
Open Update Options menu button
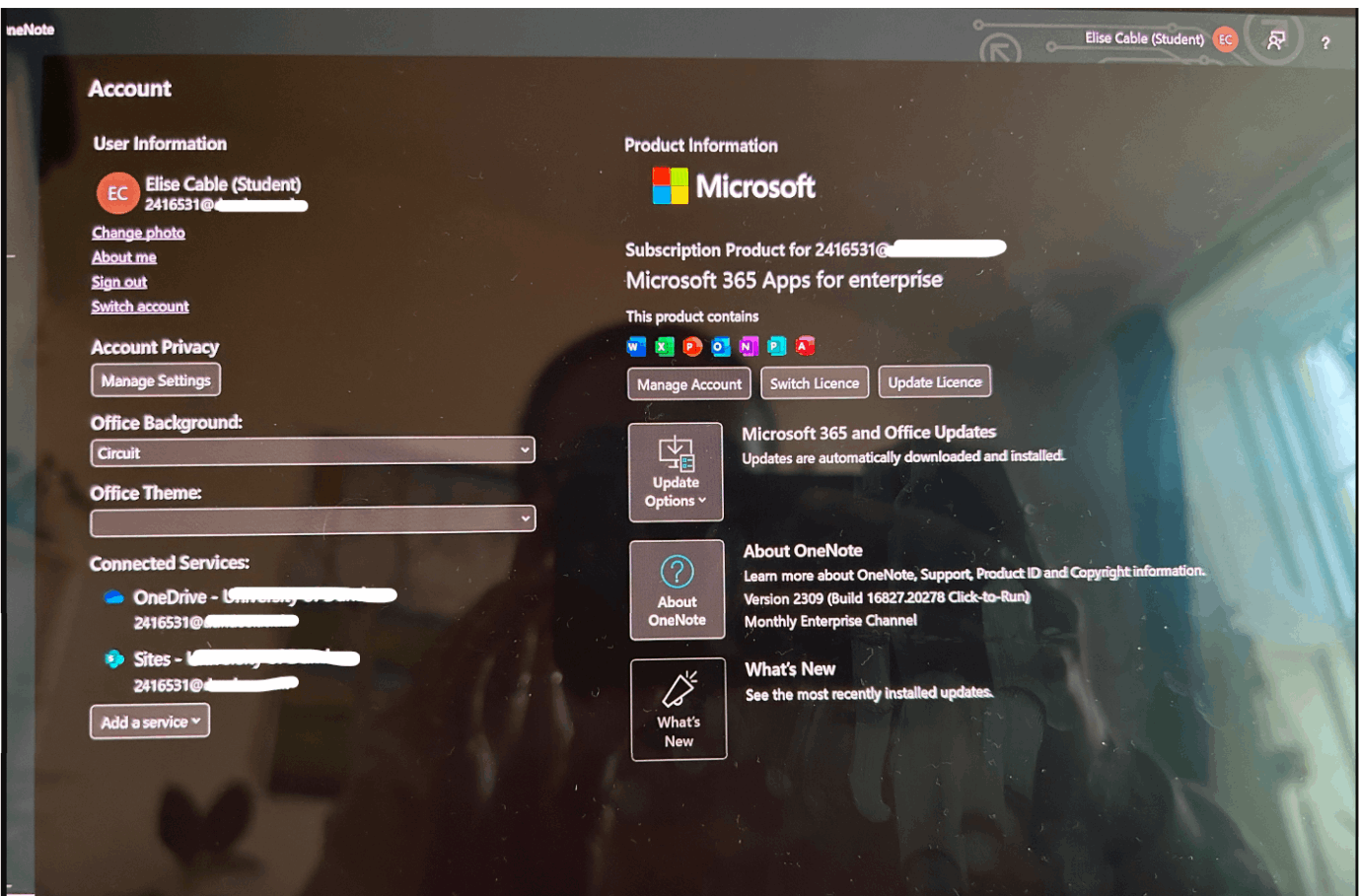coord(676,472)
